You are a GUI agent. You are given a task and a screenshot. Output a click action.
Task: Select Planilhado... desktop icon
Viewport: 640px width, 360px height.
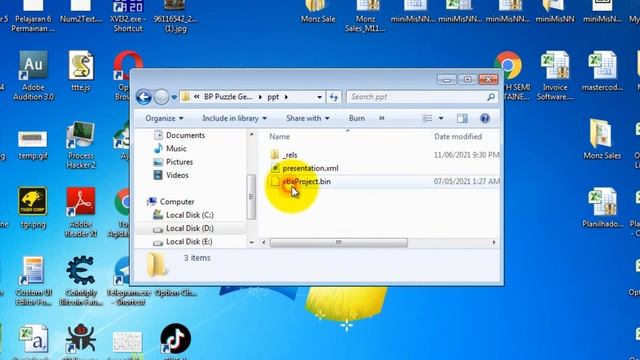point(602,207)
